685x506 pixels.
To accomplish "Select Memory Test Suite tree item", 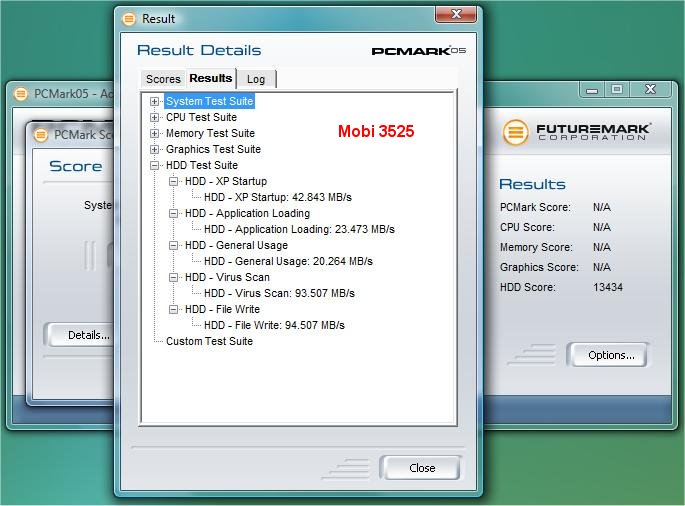I will tap(210, 133).
